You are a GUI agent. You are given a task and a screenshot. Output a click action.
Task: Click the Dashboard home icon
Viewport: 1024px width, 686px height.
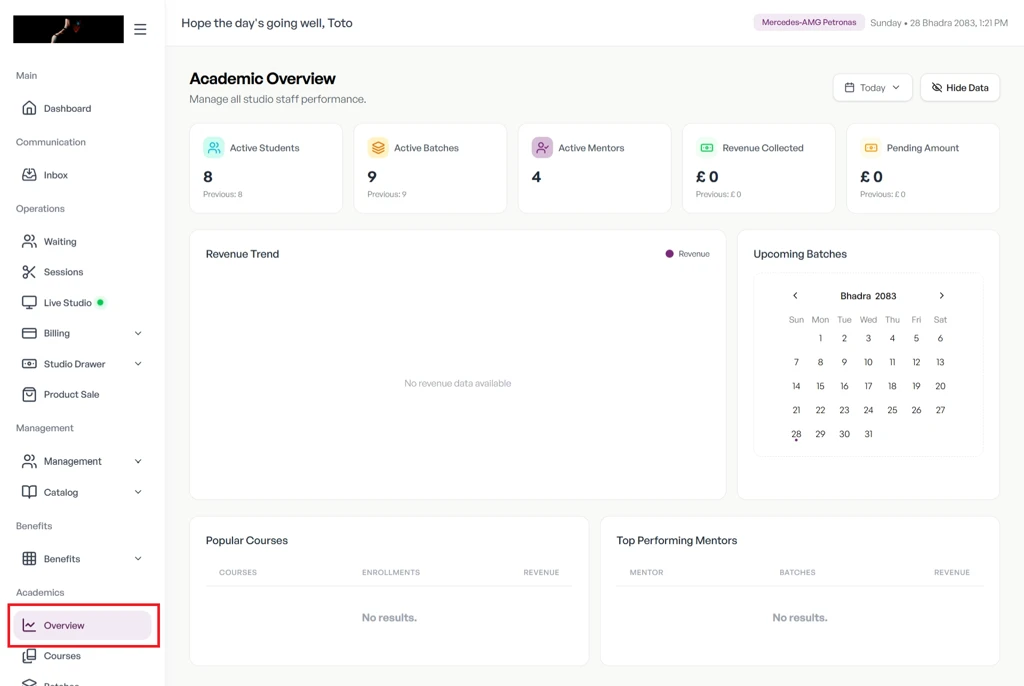click(29, 108)
